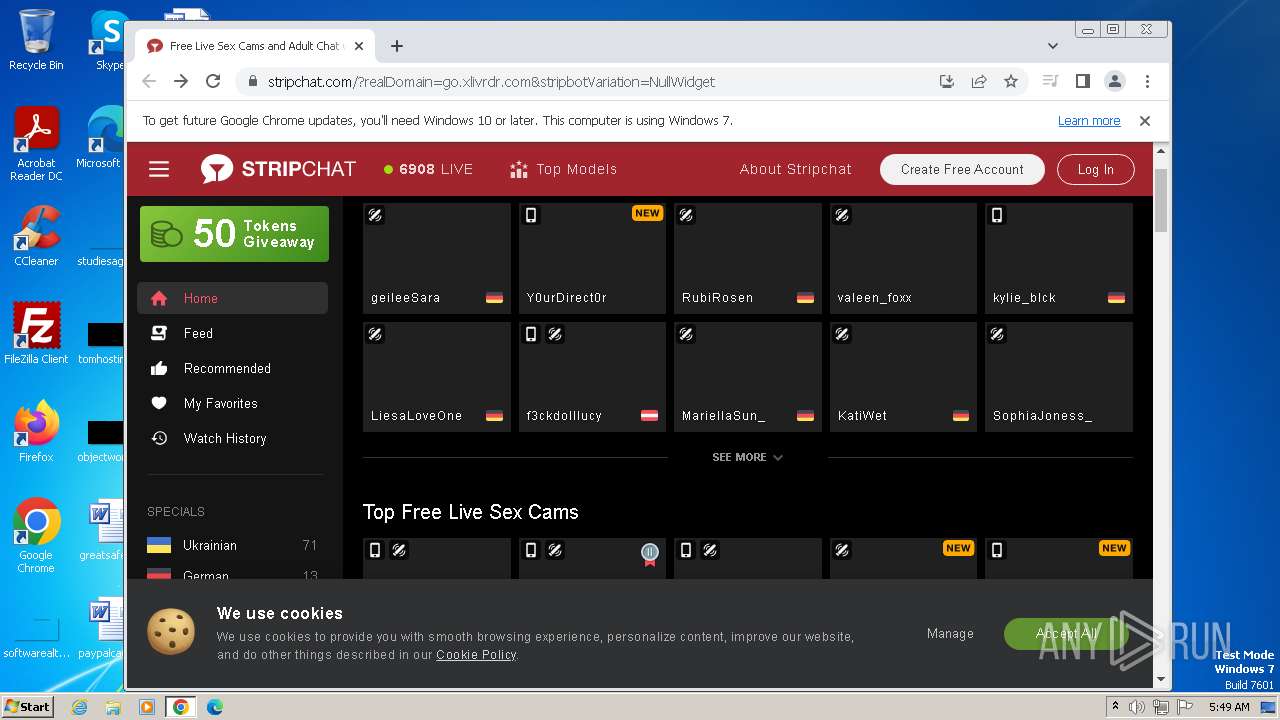This screenshot has width=1280, height=720.
Task: Open the MariellaSun_ thumbnail
Action: coord(748,376)
